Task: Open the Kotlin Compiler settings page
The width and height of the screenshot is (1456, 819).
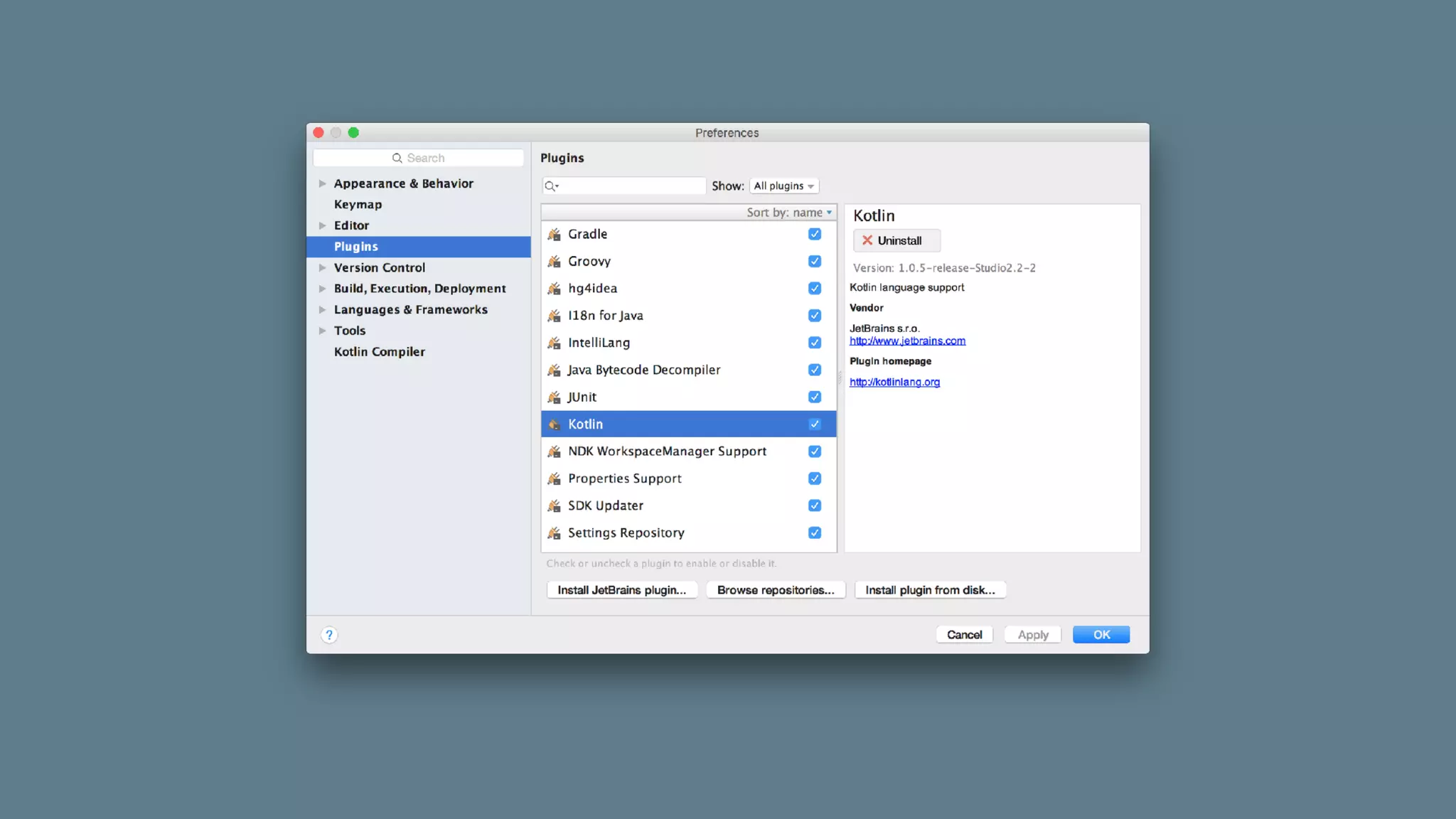Action: 379,352
